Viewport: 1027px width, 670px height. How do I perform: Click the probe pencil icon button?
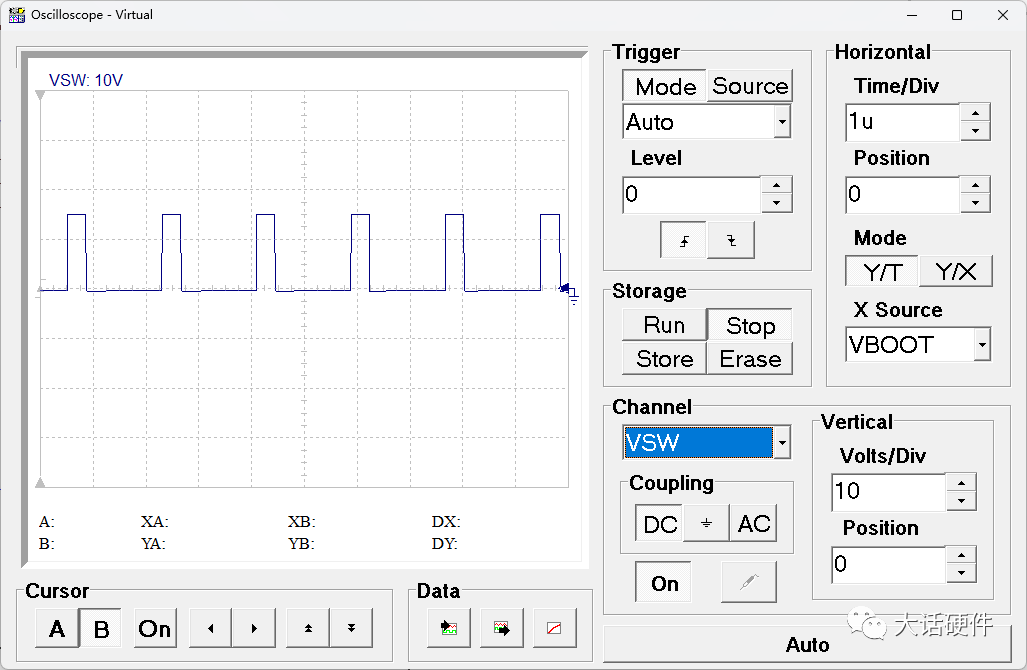[x=749, y=582]
